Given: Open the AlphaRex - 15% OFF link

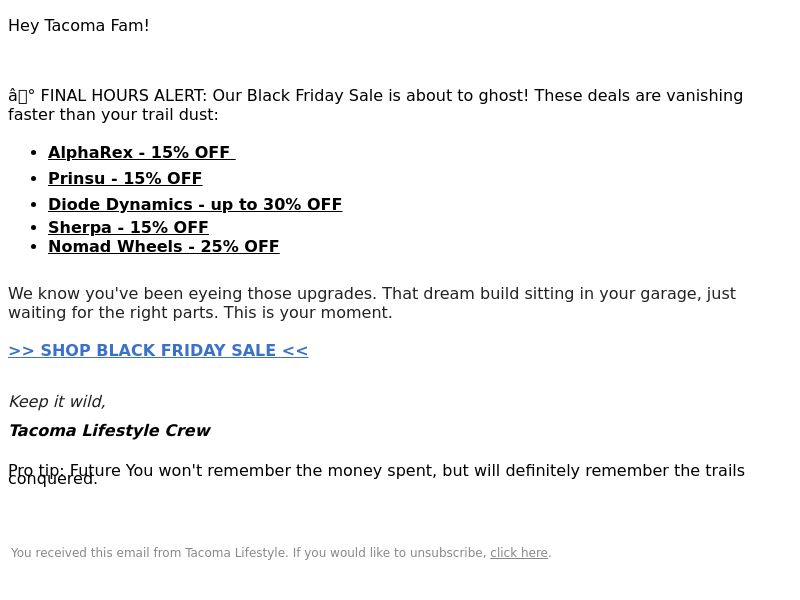Looking at the screenshot, I should (x=141, y=152).
